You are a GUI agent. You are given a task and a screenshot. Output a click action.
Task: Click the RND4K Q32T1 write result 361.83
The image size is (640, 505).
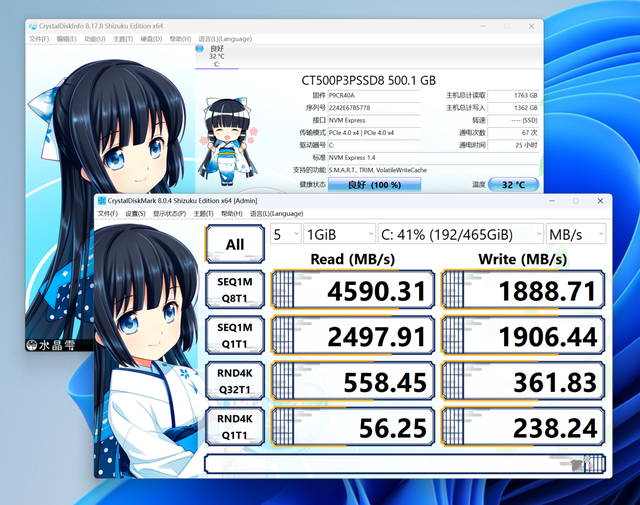pyautogui.click(x=523, y=382)
